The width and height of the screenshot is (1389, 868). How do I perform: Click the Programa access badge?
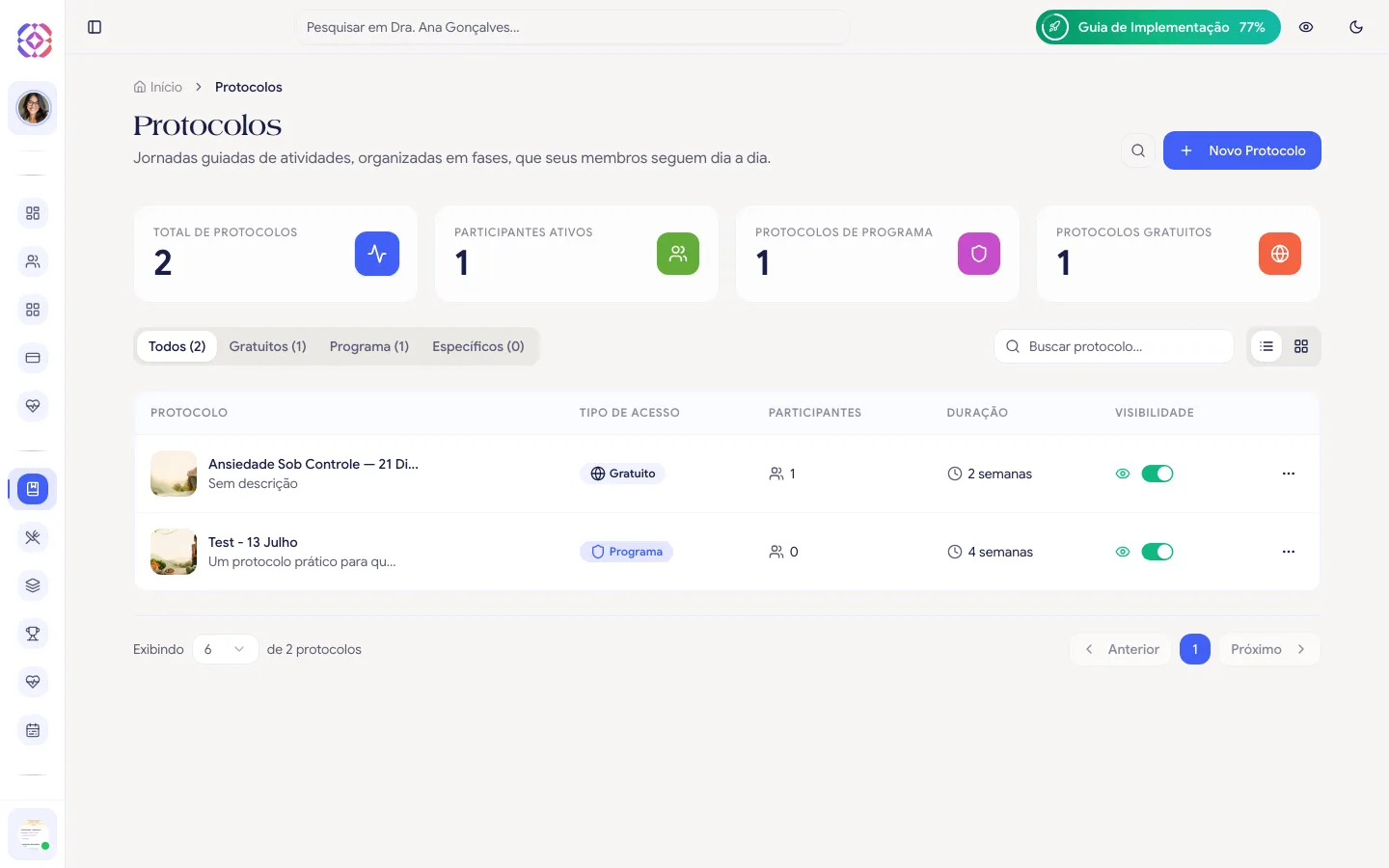click(x=626, y=552)
